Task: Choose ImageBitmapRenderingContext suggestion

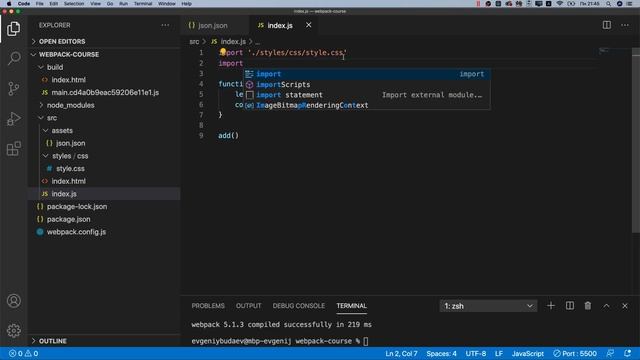Action: click(367, 105)
